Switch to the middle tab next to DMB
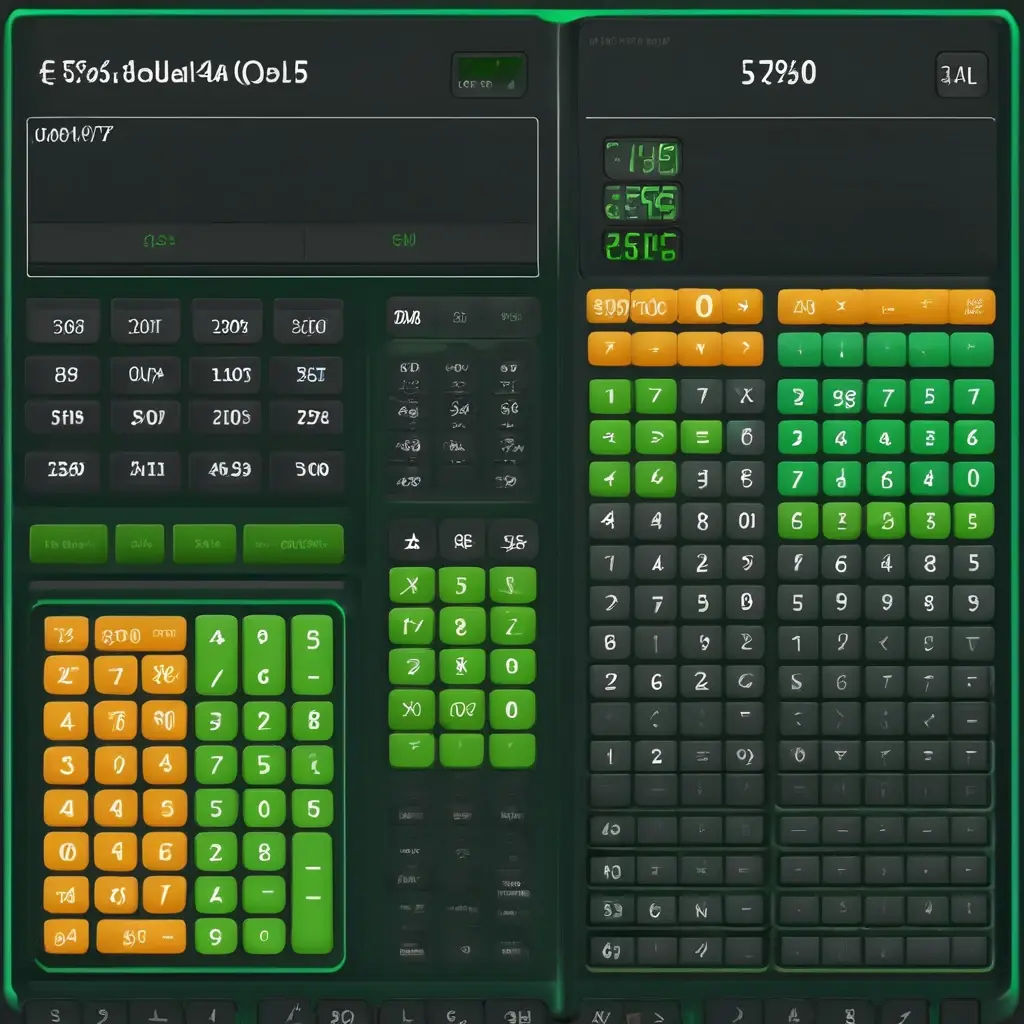The width and height of the screenshot is (1024, 1024). pos(460,315)
